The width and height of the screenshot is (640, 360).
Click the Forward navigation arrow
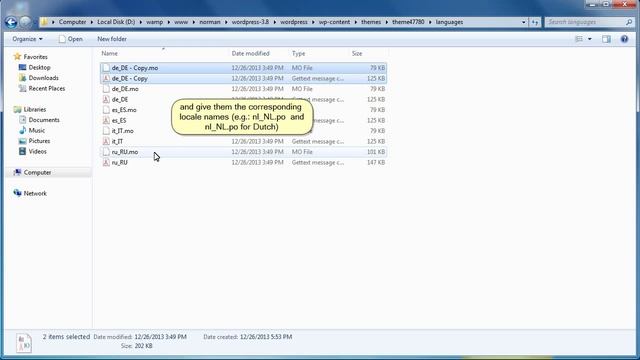25,22
